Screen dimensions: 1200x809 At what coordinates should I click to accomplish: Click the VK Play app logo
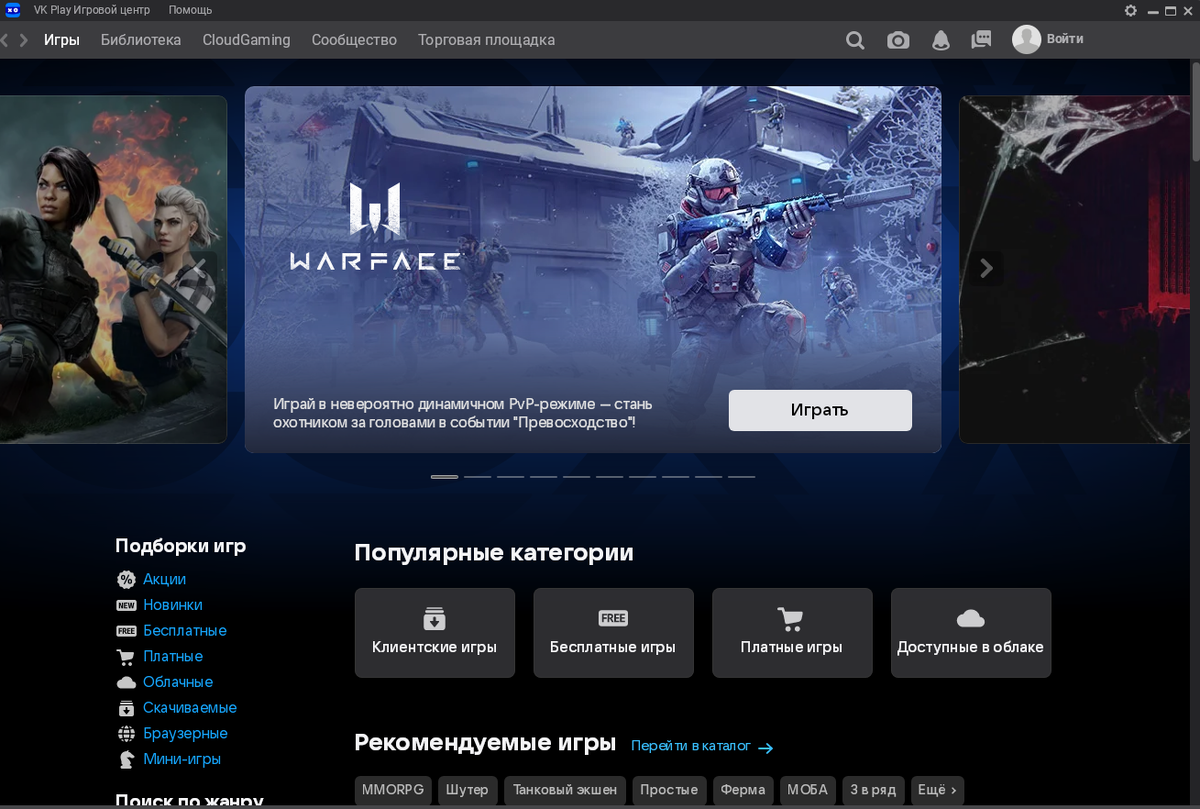click(14, 10)
